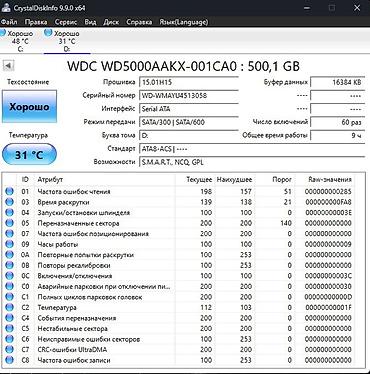Image resolution: width=370 pixels, height=374 pixels.
Task: Click the status dot for attribute C5
Action: click(9, 328)
